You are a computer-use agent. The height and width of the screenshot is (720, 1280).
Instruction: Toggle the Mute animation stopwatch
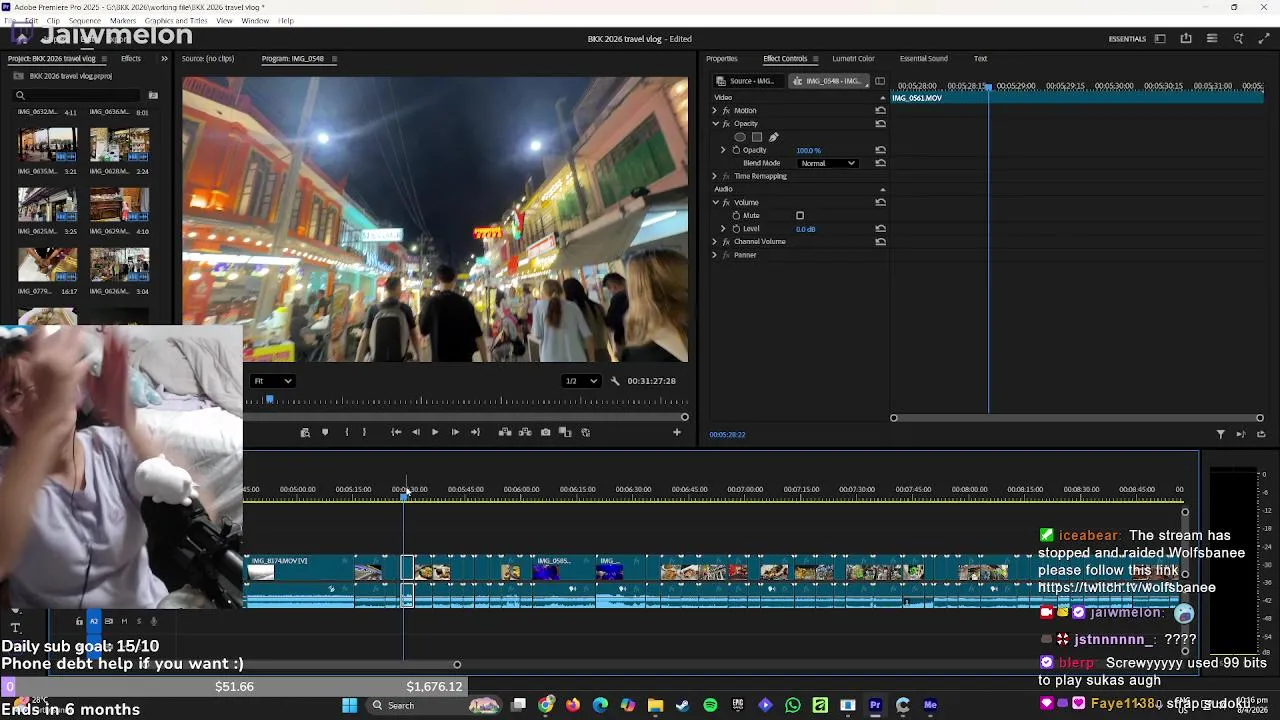736,215
